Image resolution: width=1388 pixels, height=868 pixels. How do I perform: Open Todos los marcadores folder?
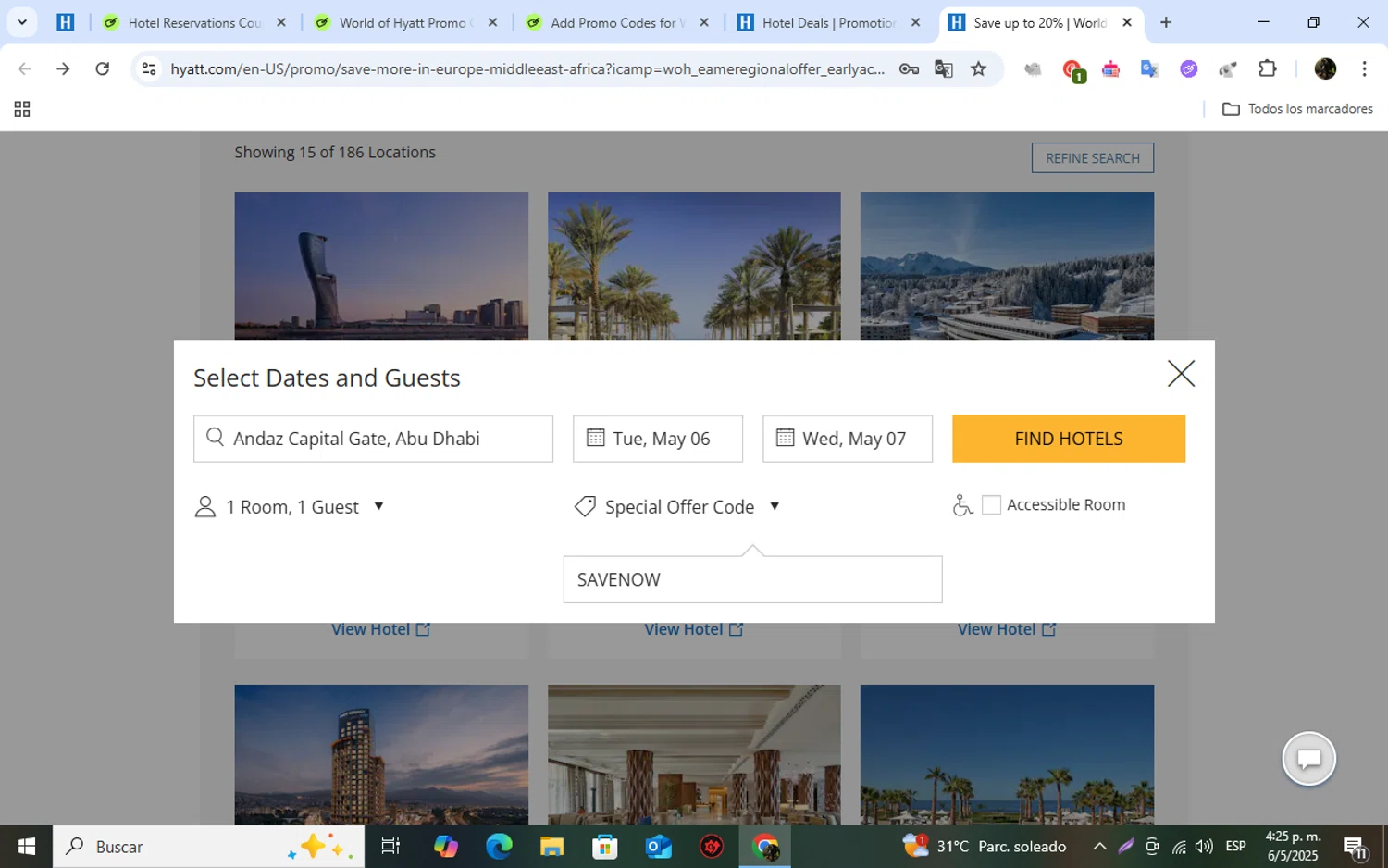1297,109
